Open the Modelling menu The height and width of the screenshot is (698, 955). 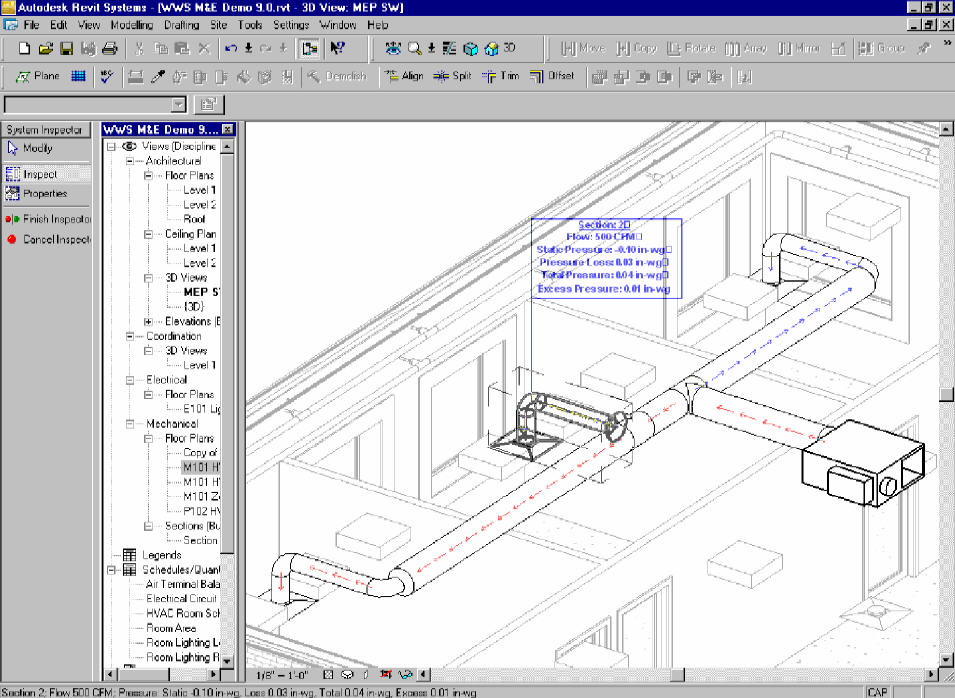tap(132, 25)
